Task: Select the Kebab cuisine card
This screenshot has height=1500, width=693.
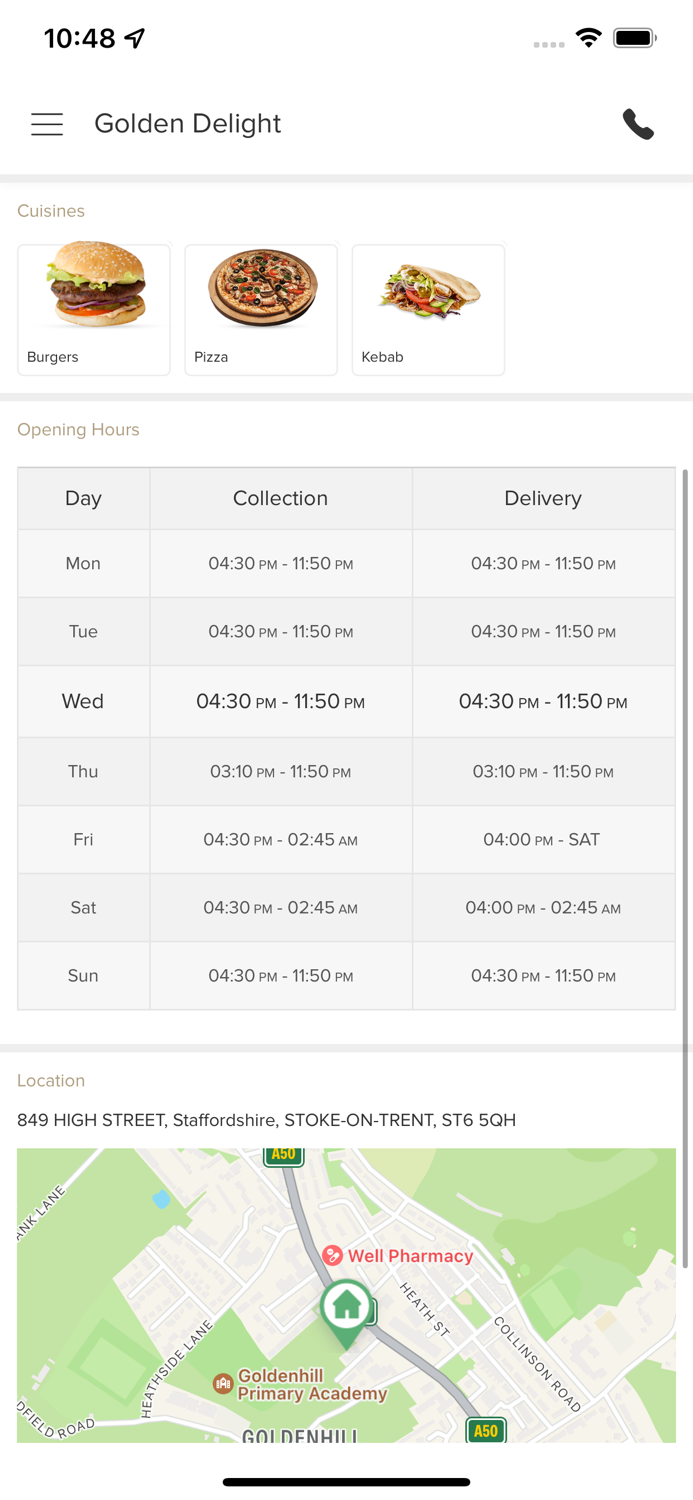Action: click(x=428, y=309)
